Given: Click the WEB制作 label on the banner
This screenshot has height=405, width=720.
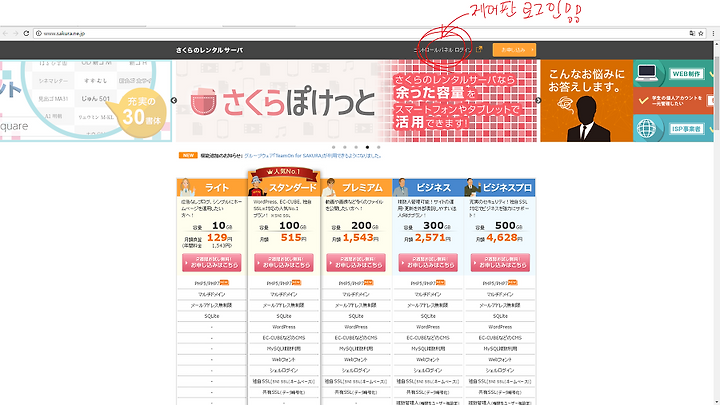Looking at the screenshot, I should (x=686, y=74).
